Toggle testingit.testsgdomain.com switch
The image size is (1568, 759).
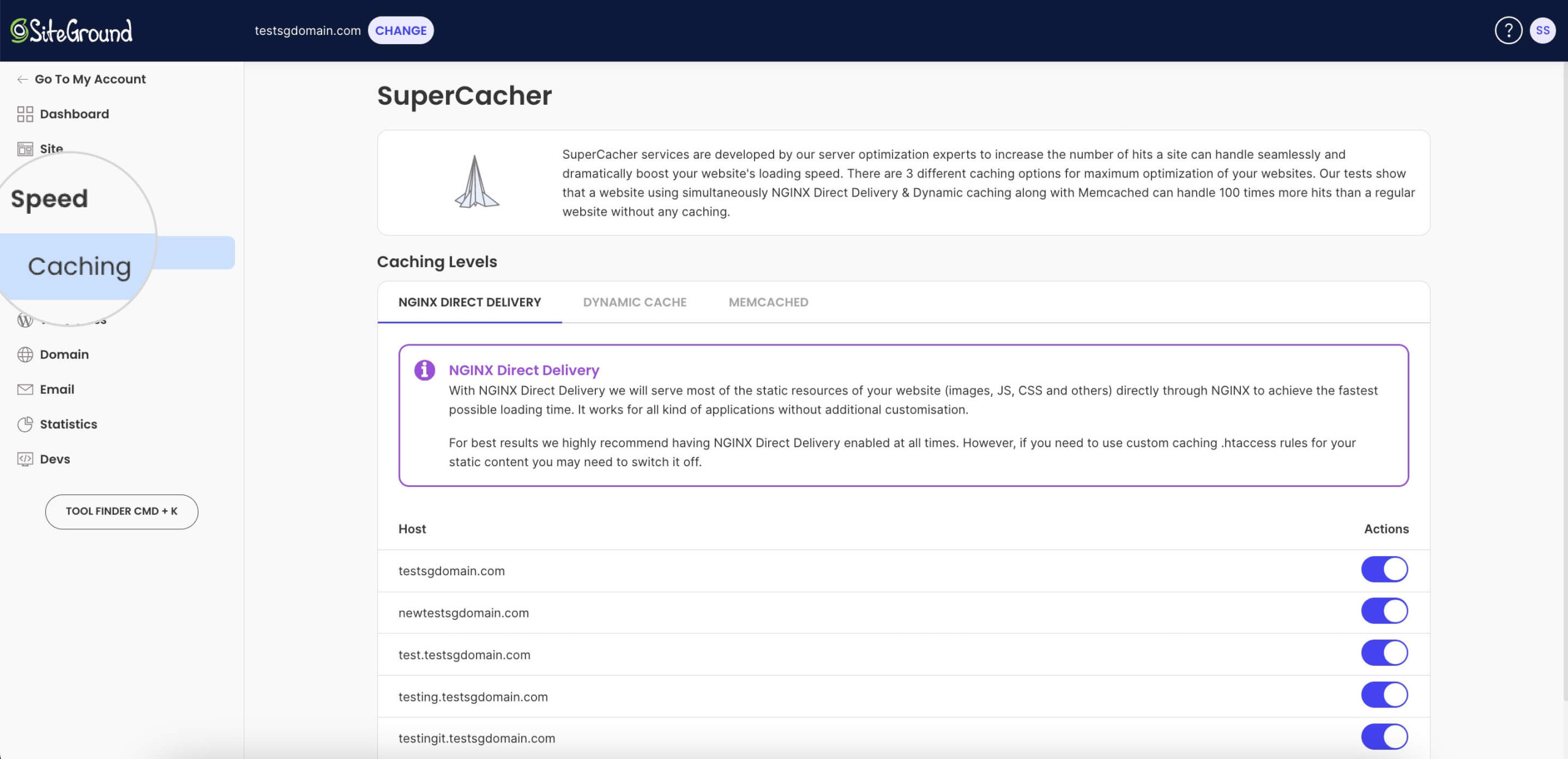(x=1384, y=737)
